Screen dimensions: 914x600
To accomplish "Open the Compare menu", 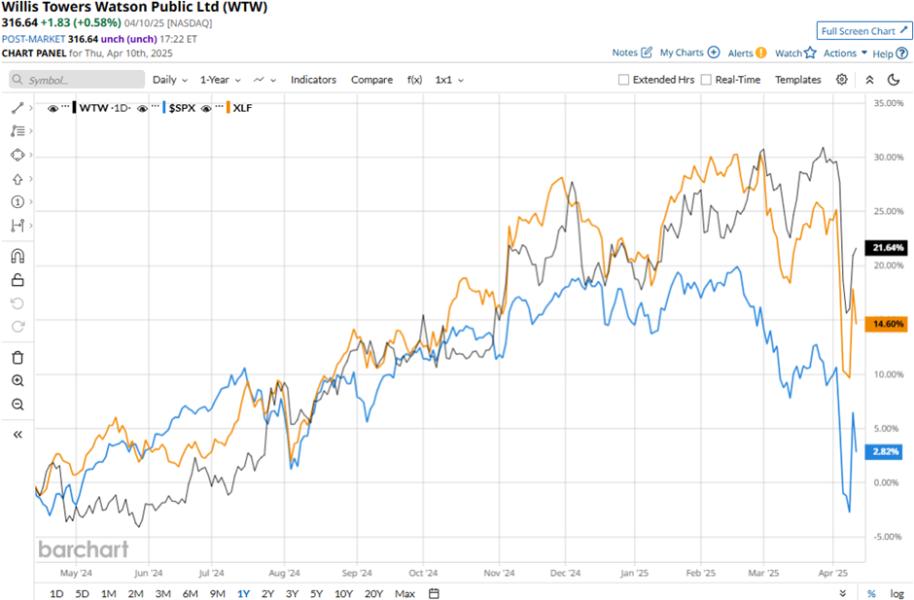I will 372,80.
